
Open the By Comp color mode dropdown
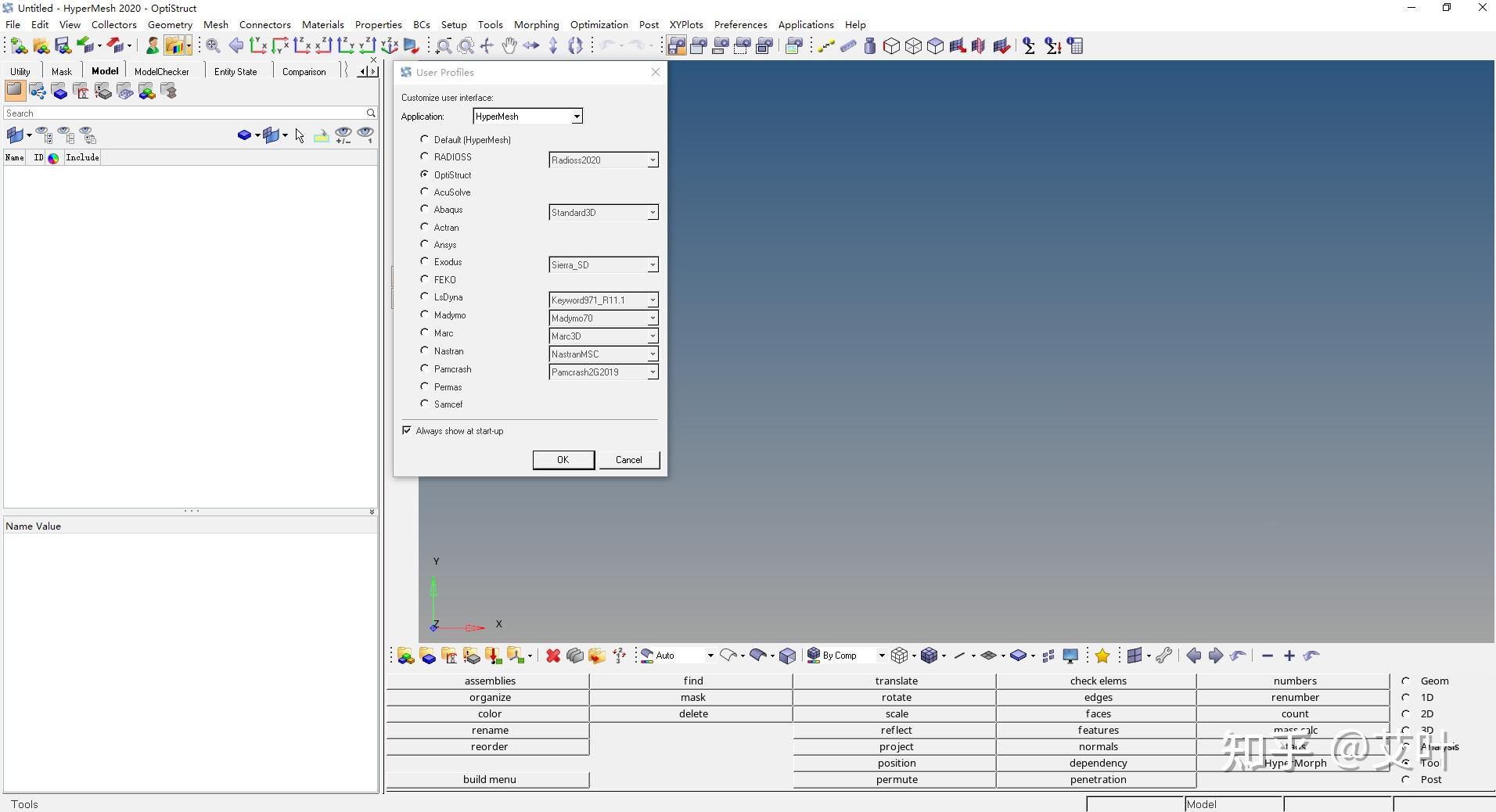[881, 656]
